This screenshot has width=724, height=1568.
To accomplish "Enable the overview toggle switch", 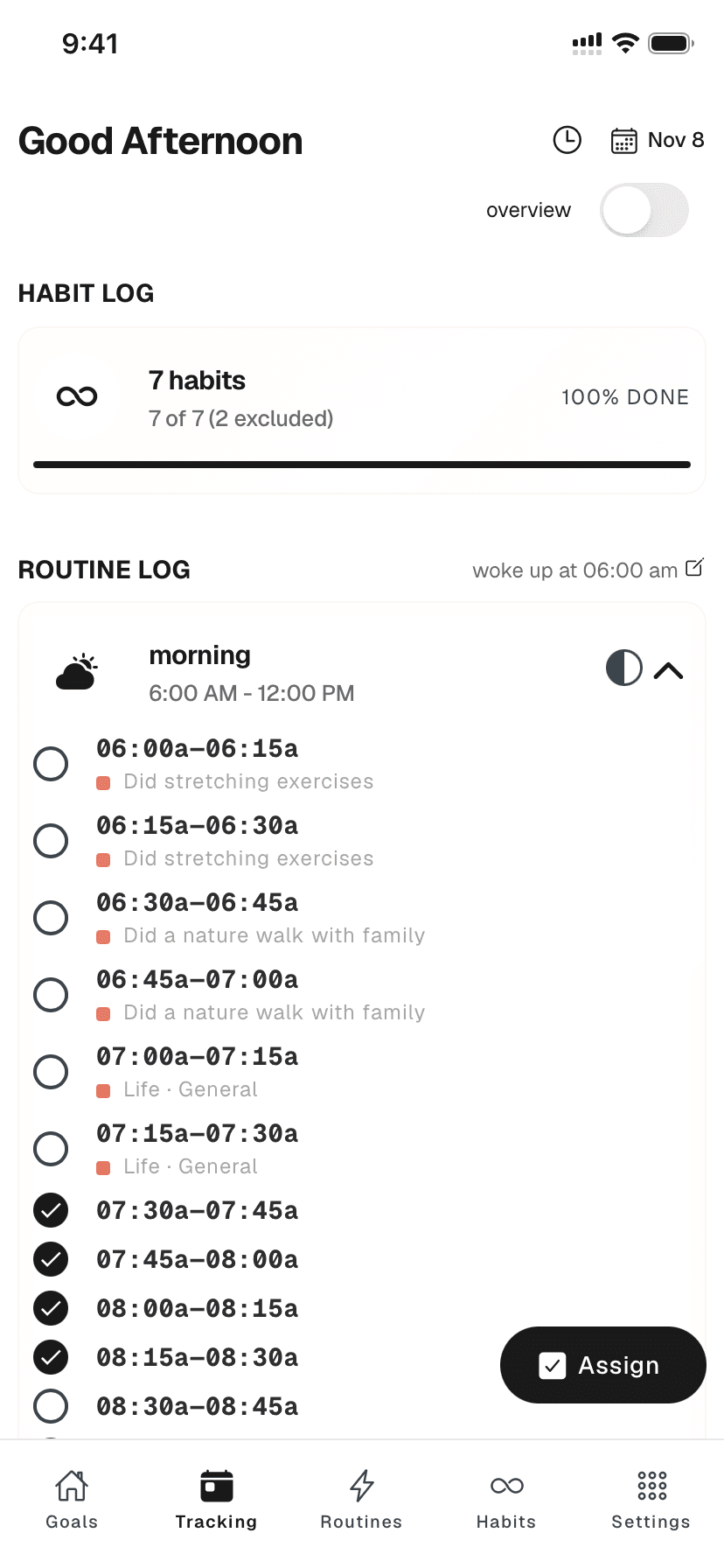I will tap(644, 210).
